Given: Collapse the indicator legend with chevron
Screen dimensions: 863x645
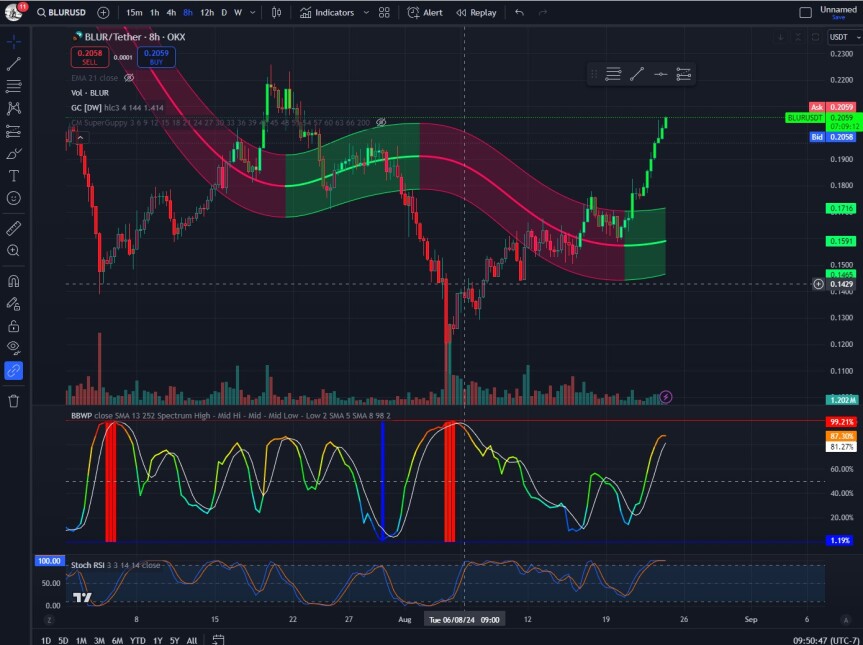Looking at the screenshot, I should pyautogui.click(x=80, y=137).
